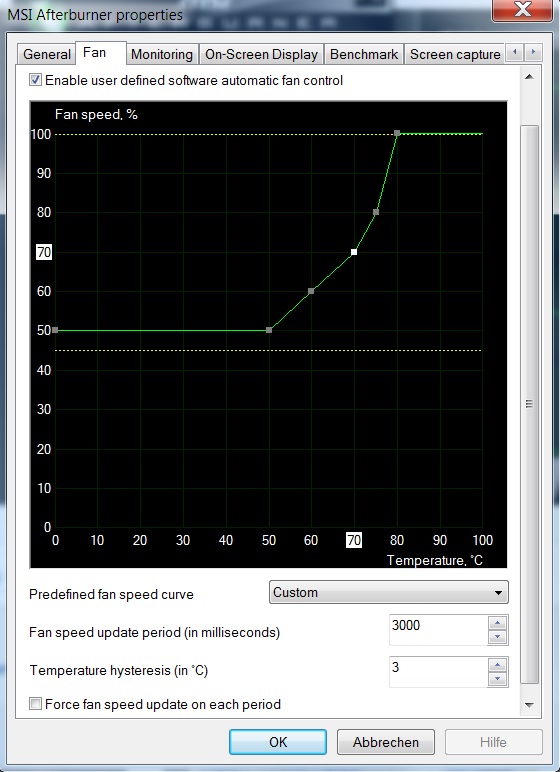Click the Abbrechen button
560x772 pixels.
(386, 742)
